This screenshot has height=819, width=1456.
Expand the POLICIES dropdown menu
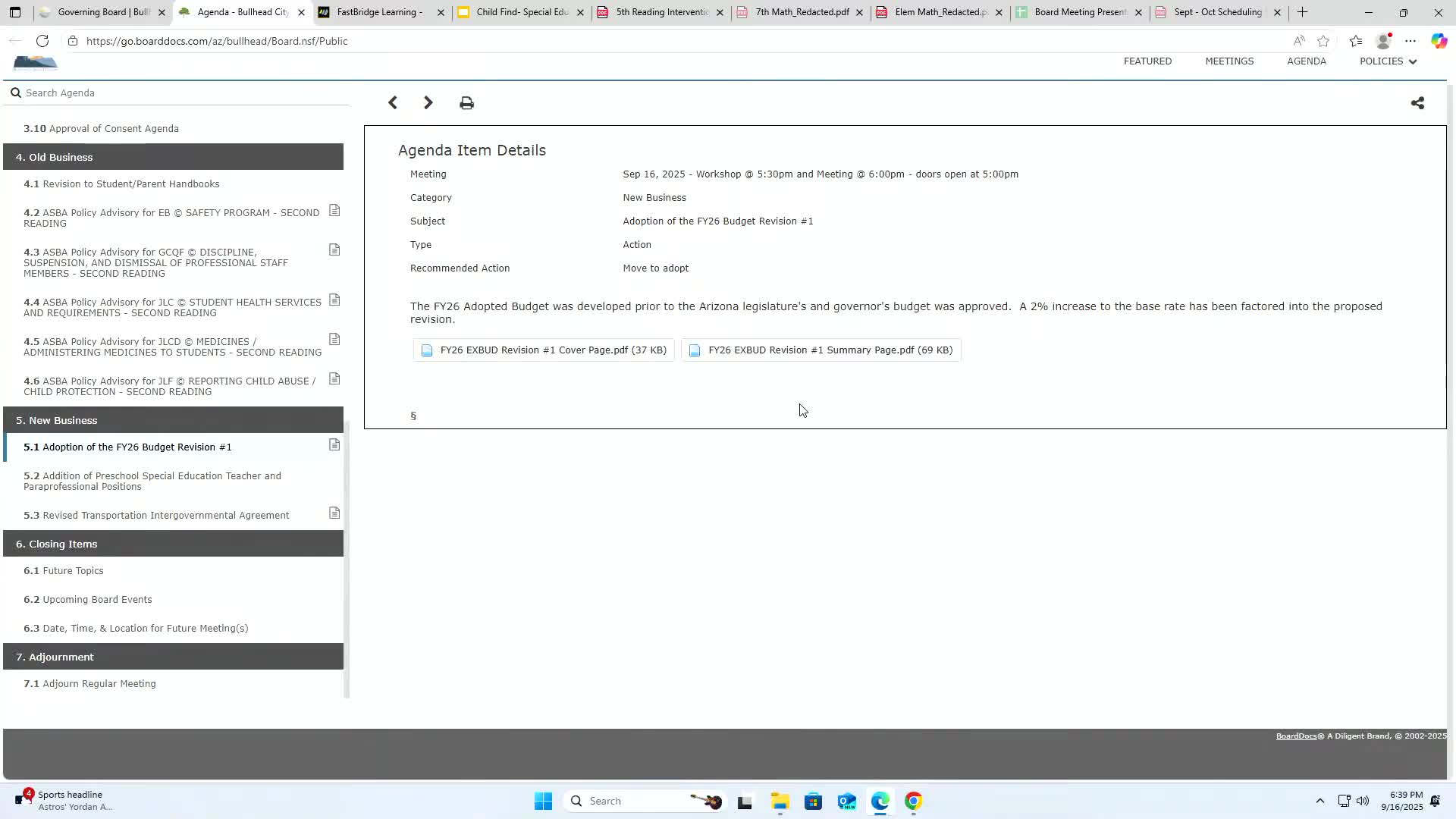click(1388, 61)
